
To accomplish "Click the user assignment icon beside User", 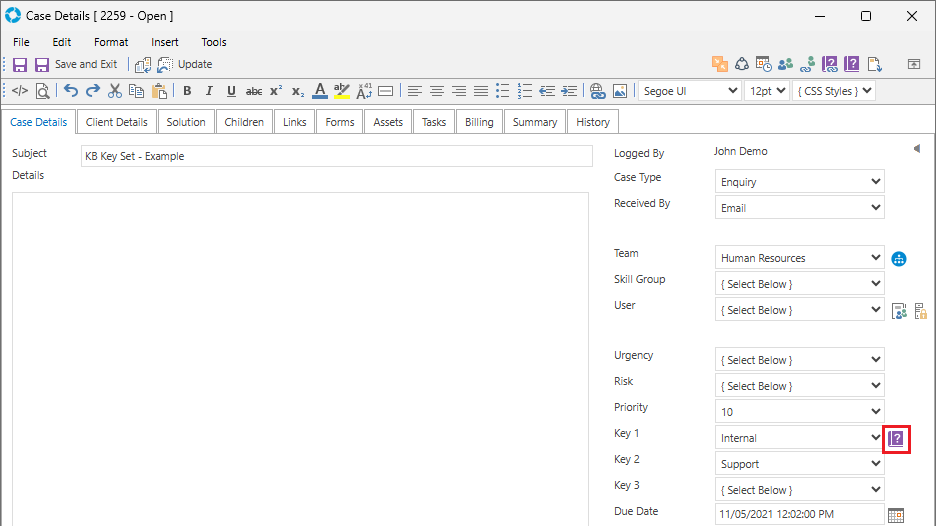I will pos(899,311).
